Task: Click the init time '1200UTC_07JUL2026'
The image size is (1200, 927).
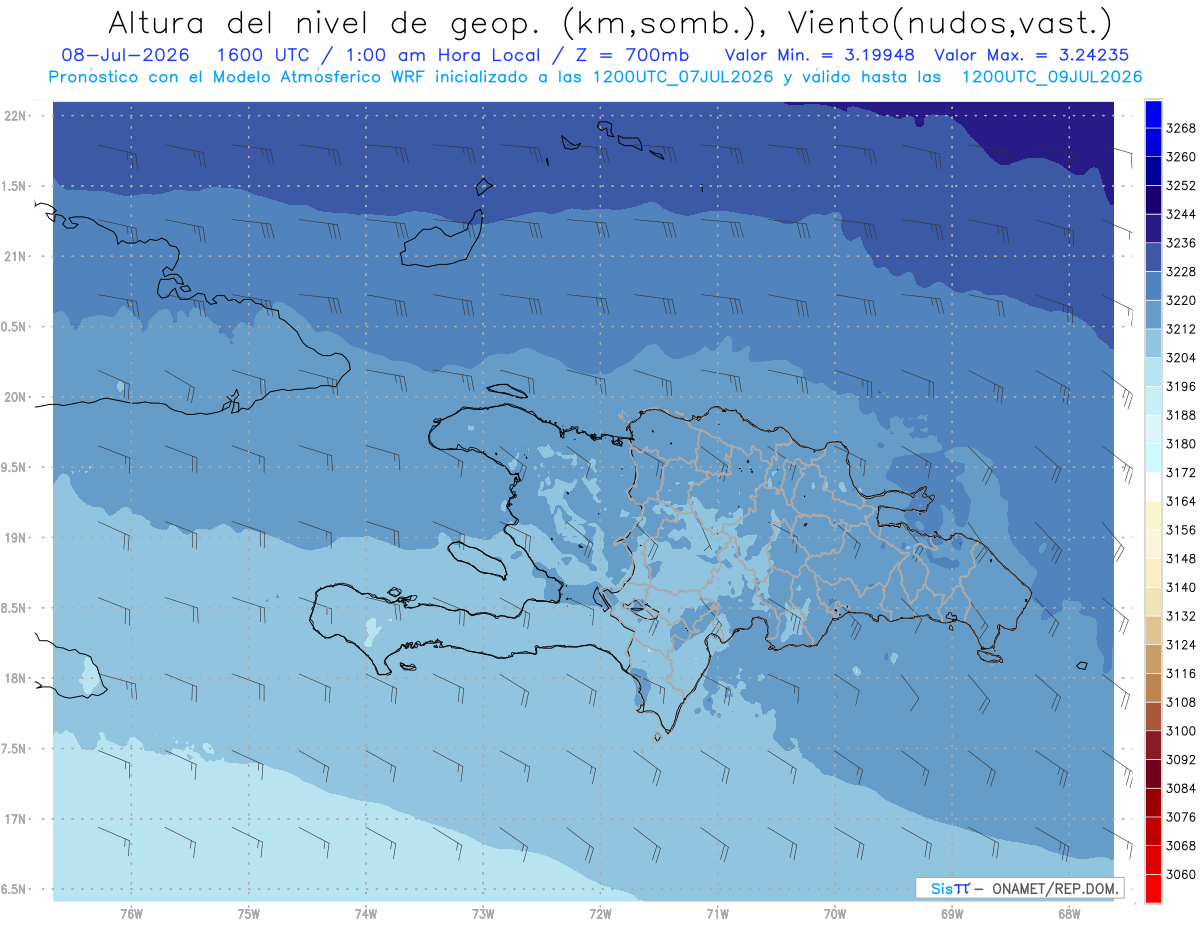Action: (x=683, y=77)
